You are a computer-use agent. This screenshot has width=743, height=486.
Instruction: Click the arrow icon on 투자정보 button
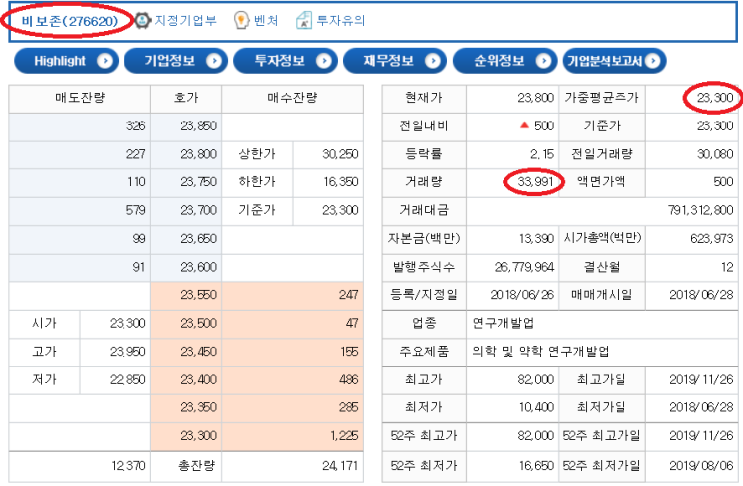point(324,61)
